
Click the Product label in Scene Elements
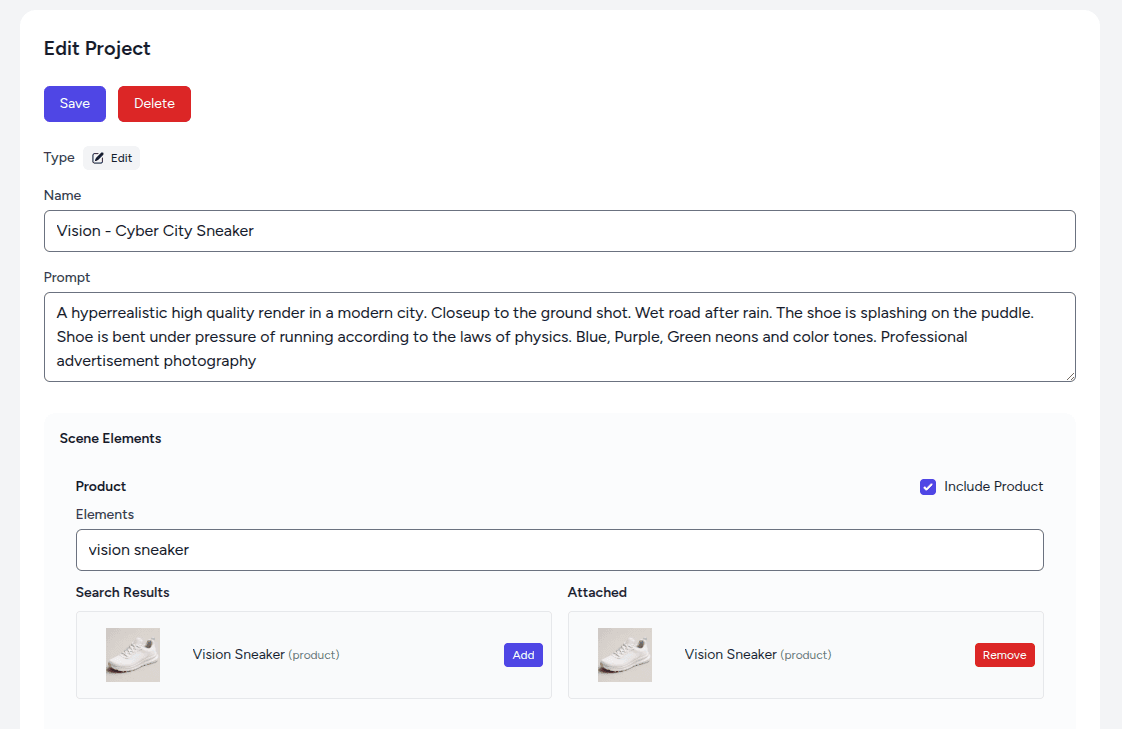100,486
